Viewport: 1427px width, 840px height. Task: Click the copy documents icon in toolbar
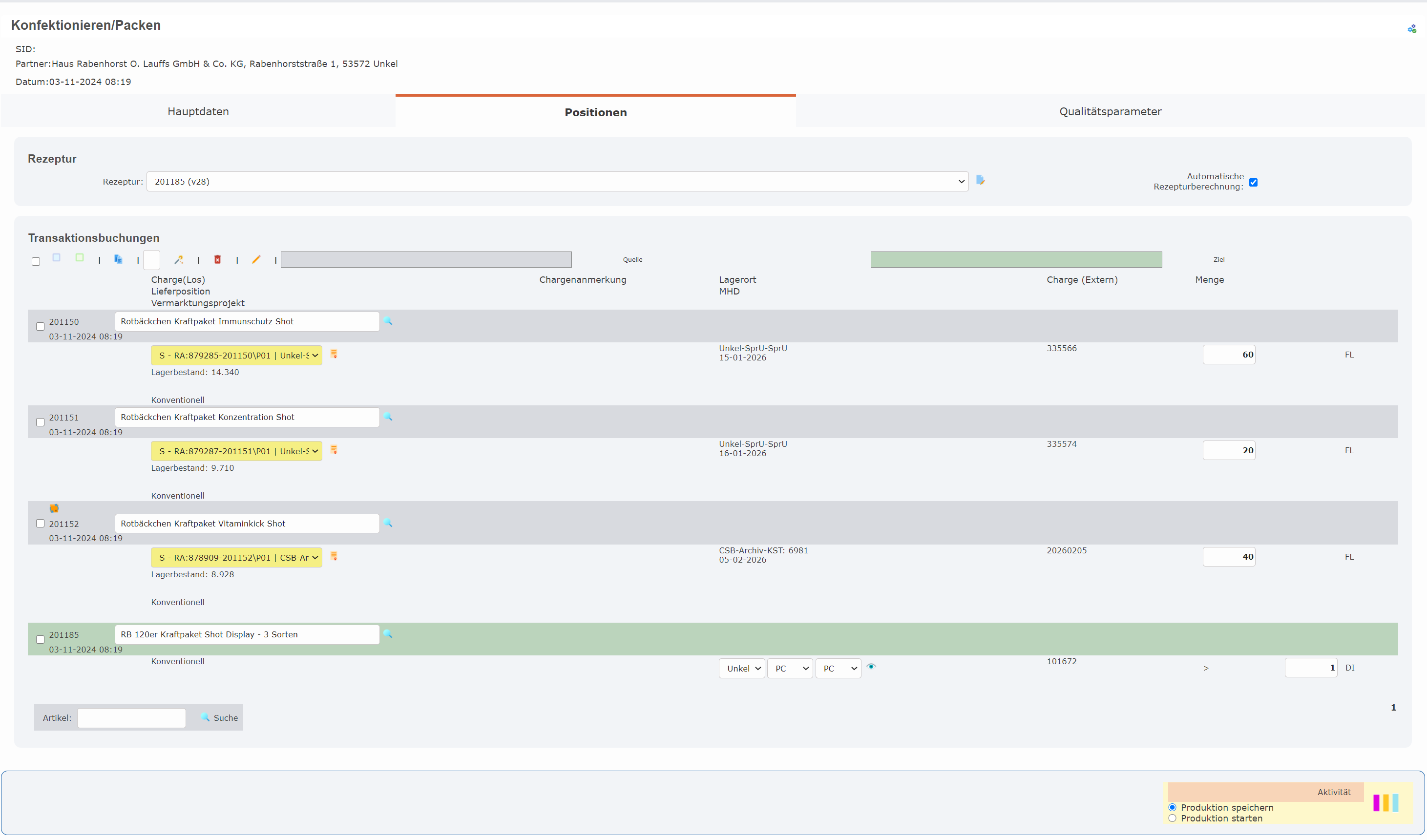point(118,259)
